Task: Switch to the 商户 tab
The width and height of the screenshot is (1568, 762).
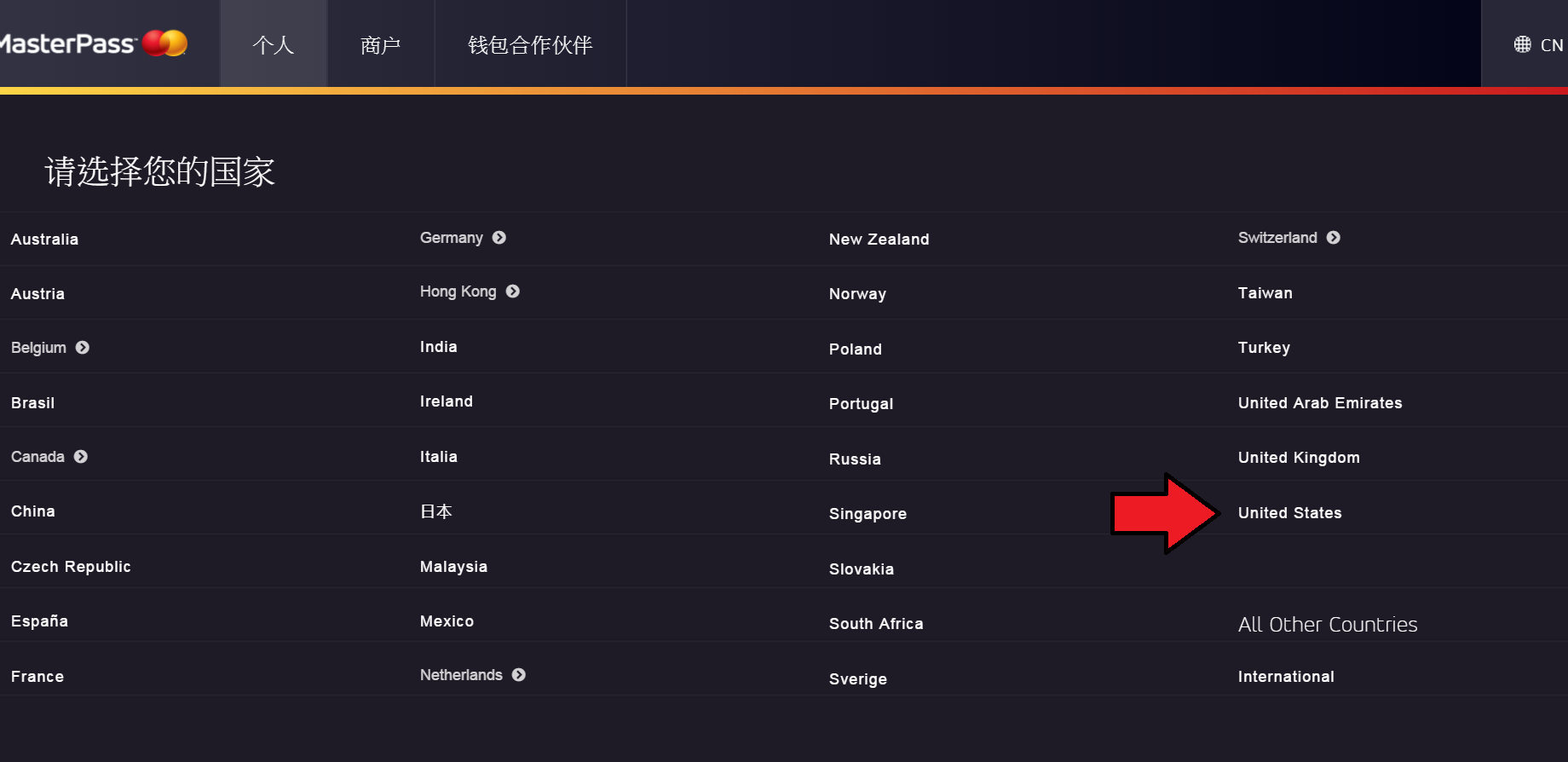Action: [x=381, y=44]
